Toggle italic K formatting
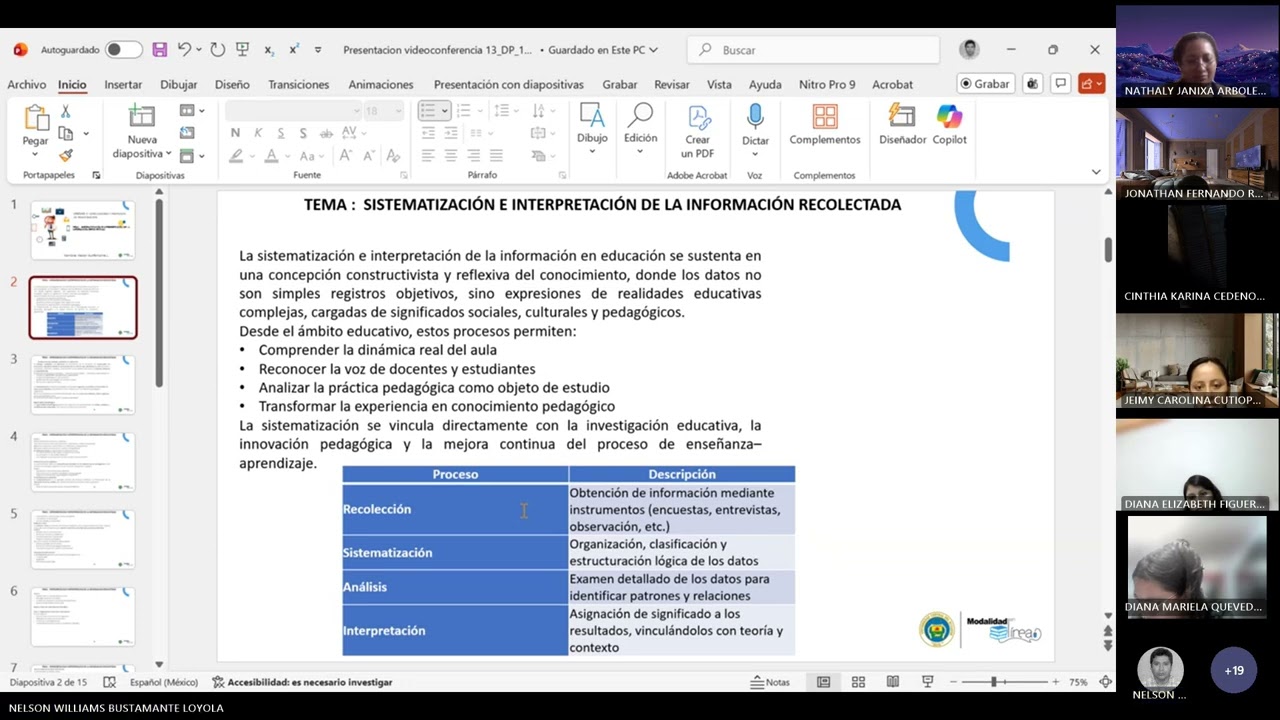 pyautogui.click(x=258, y=133)
